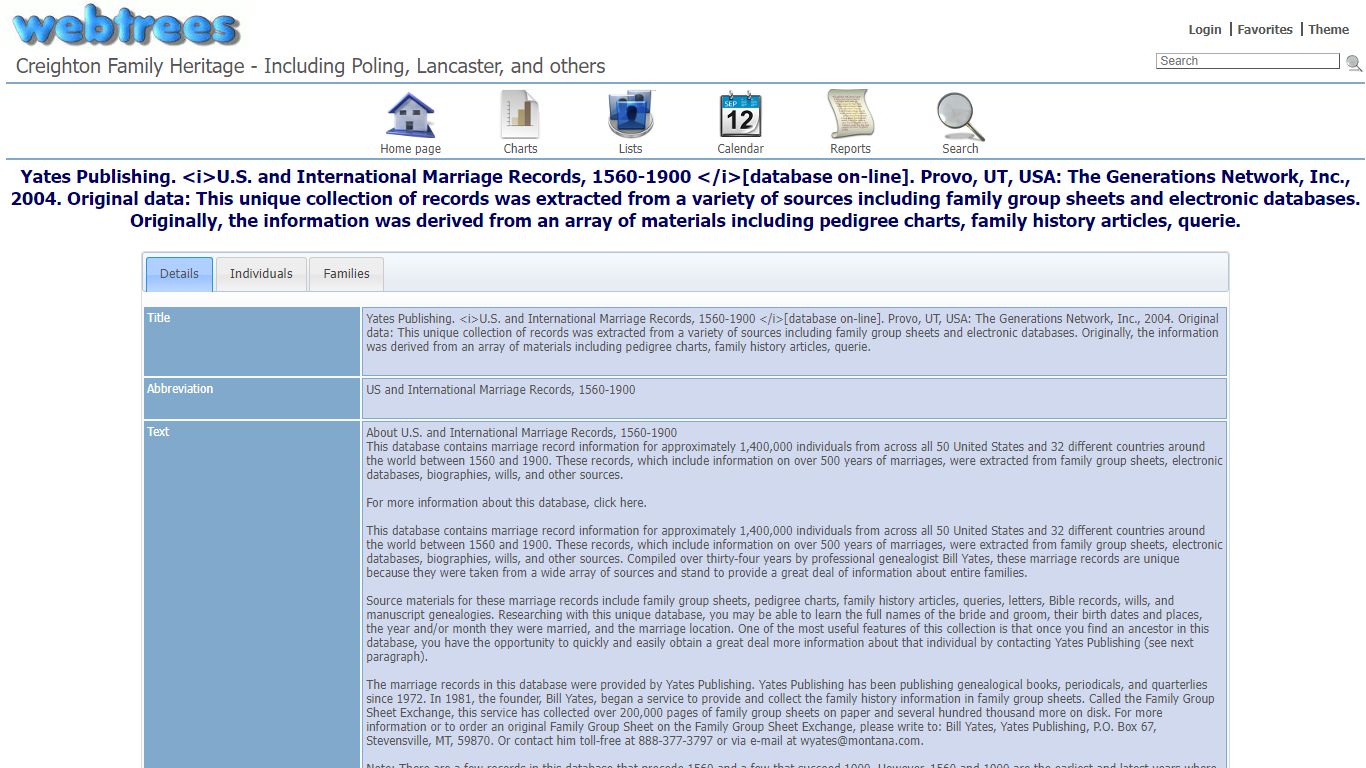Click the Login link
The image size is (1366, 768).
[1204, 30]
